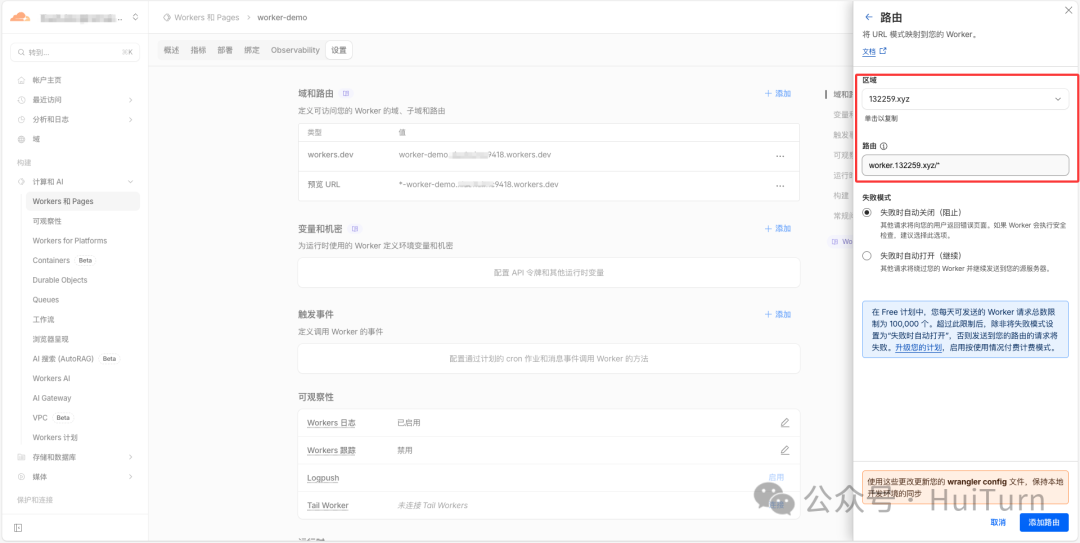Edit Workers 日志 with pencil icon
The height and width of the screenshot is (543, 1080).
click(785, 423)
